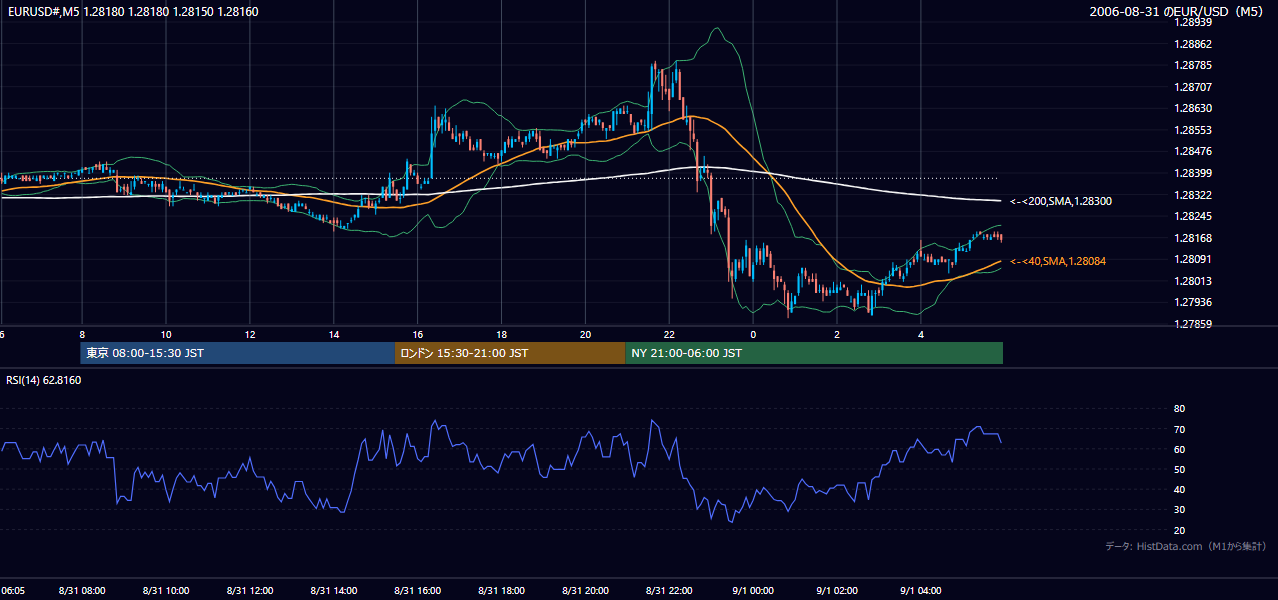Click the 40 SMA 1.28084 line label
1278x600 pixels.
pyautogui.click(x=1058, y=261)
